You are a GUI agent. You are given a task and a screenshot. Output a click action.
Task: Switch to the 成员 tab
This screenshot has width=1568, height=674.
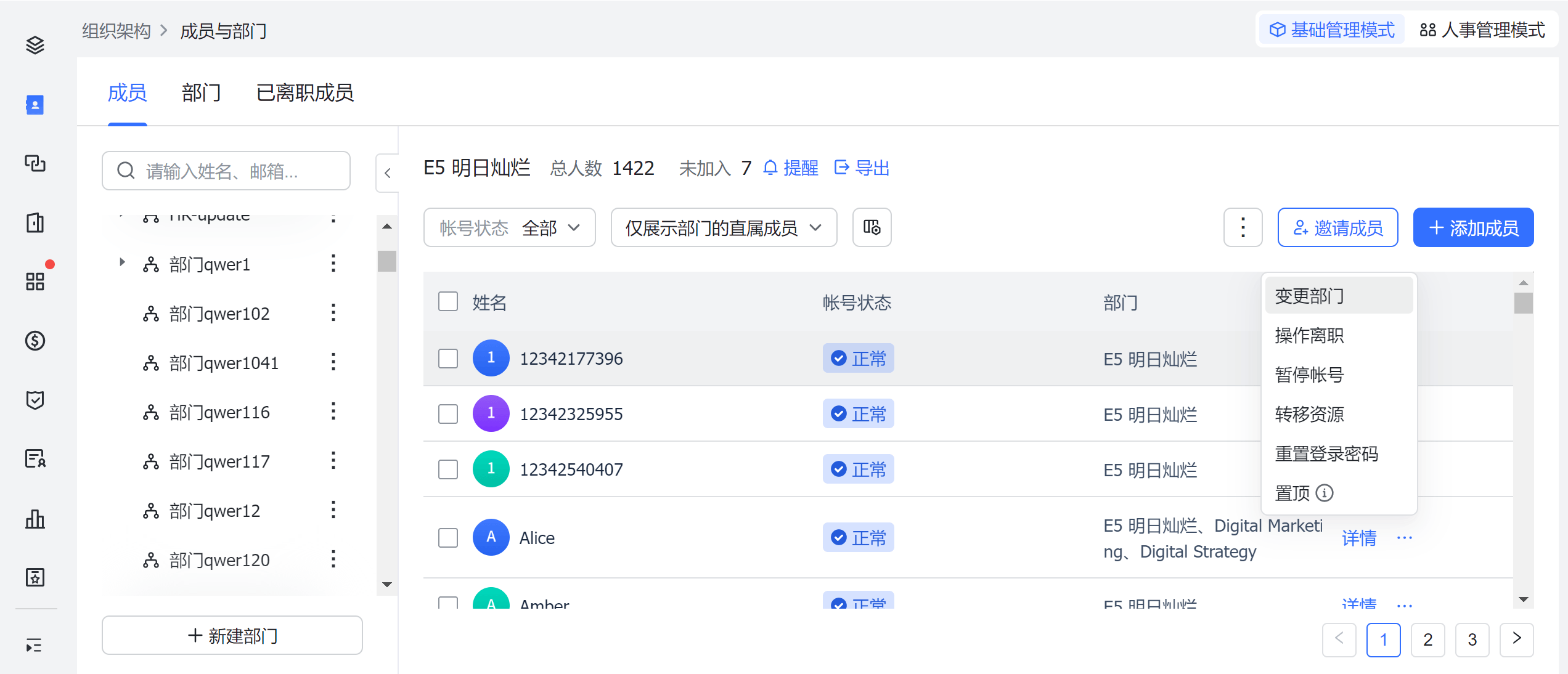(127, 92)
